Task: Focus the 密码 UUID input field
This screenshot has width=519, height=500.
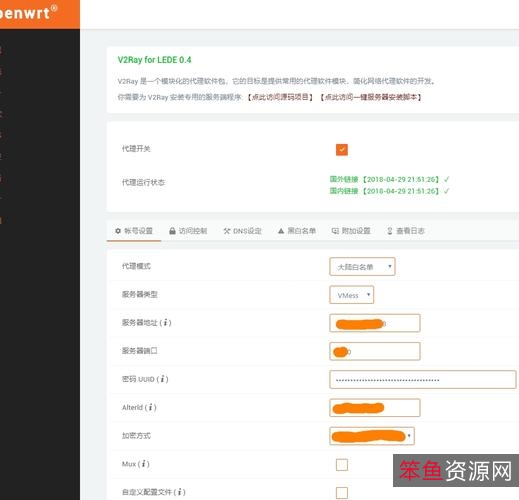Action: (x=423, y=380)
